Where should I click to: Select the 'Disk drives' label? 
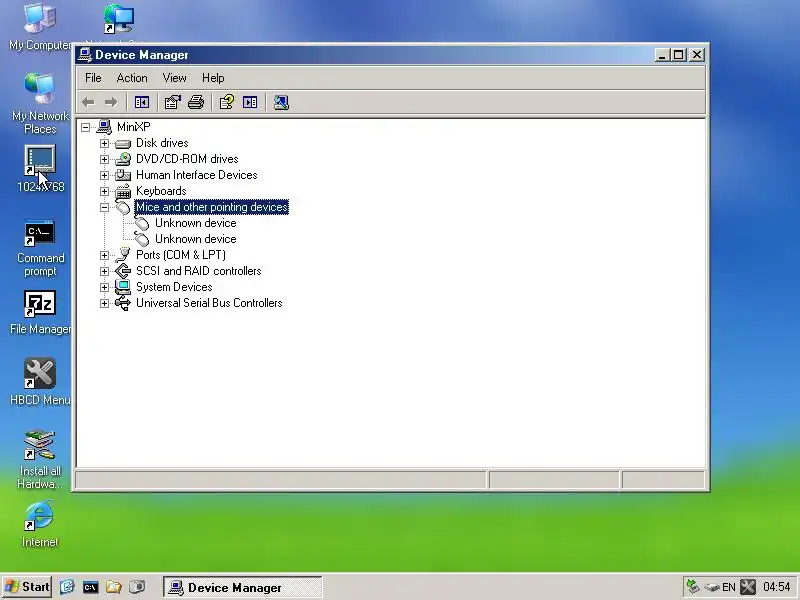tap(162, 143)
